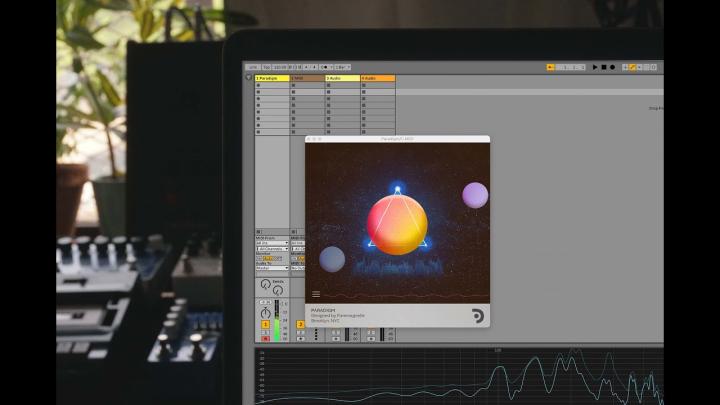Toggle track 2 yellow activator button
Screen dimensions: 720x405
coord(300,325)
